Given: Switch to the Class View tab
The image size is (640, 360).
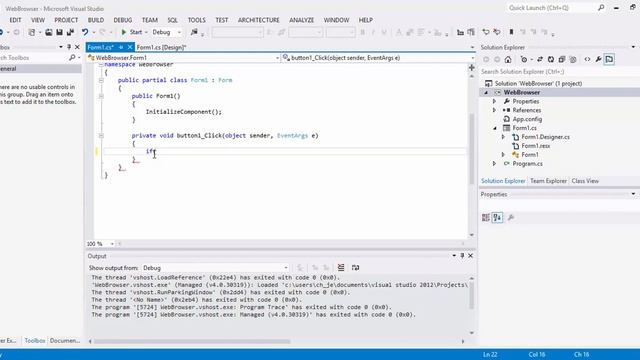Looking at the screenshot, I should click(x=585, y=181).
